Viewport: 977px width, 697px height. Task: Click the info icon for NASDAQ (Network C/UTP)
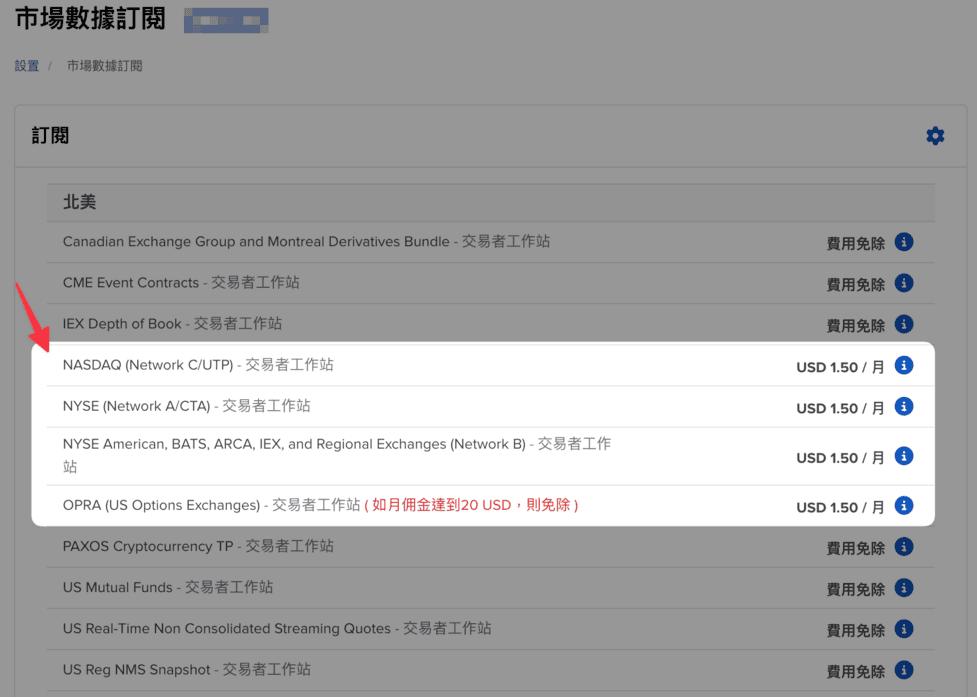pos(903,365)
